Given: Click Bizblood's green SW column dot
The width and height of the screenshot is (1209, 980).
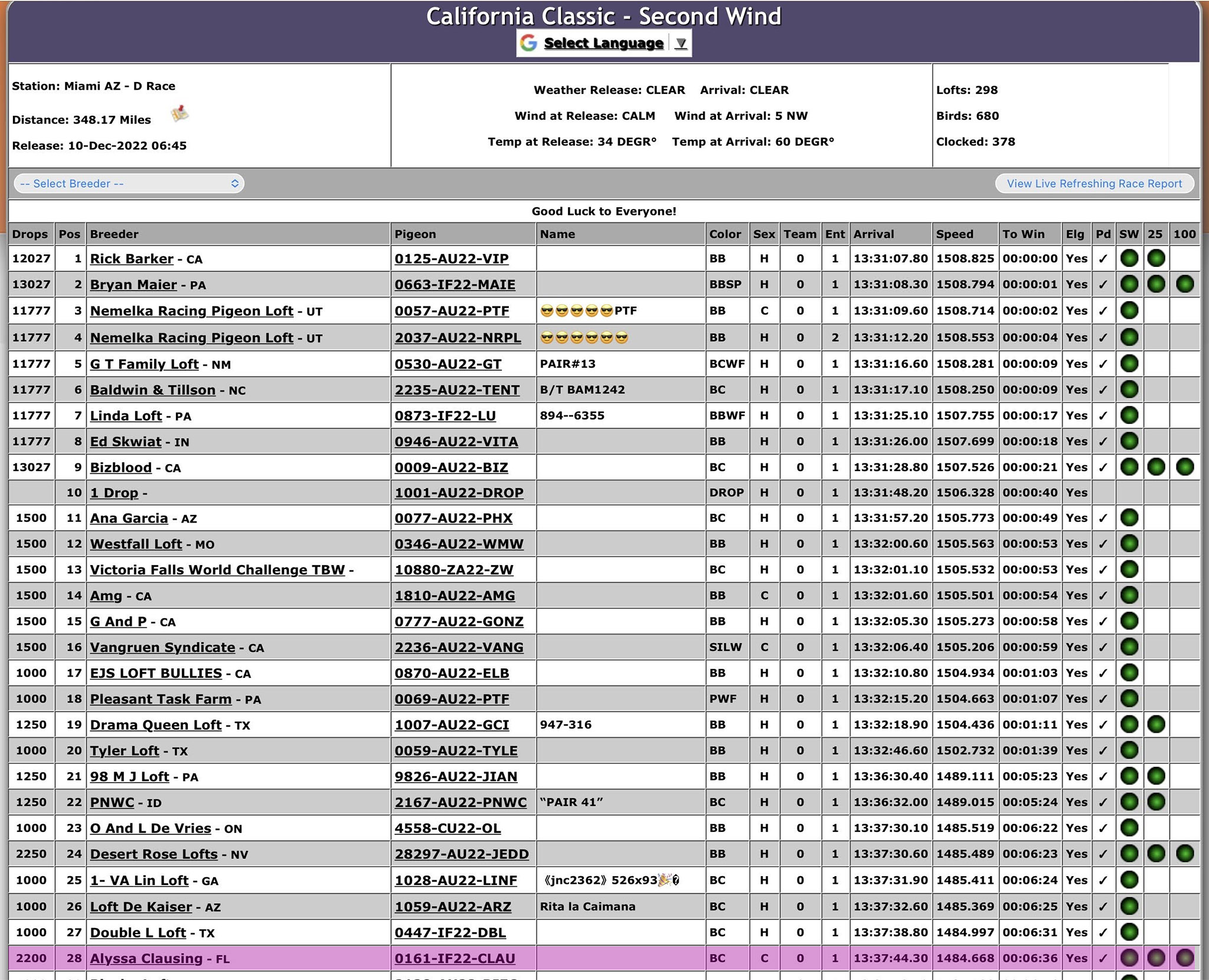Looking at the screenshot, I should tap(1129, 468).
